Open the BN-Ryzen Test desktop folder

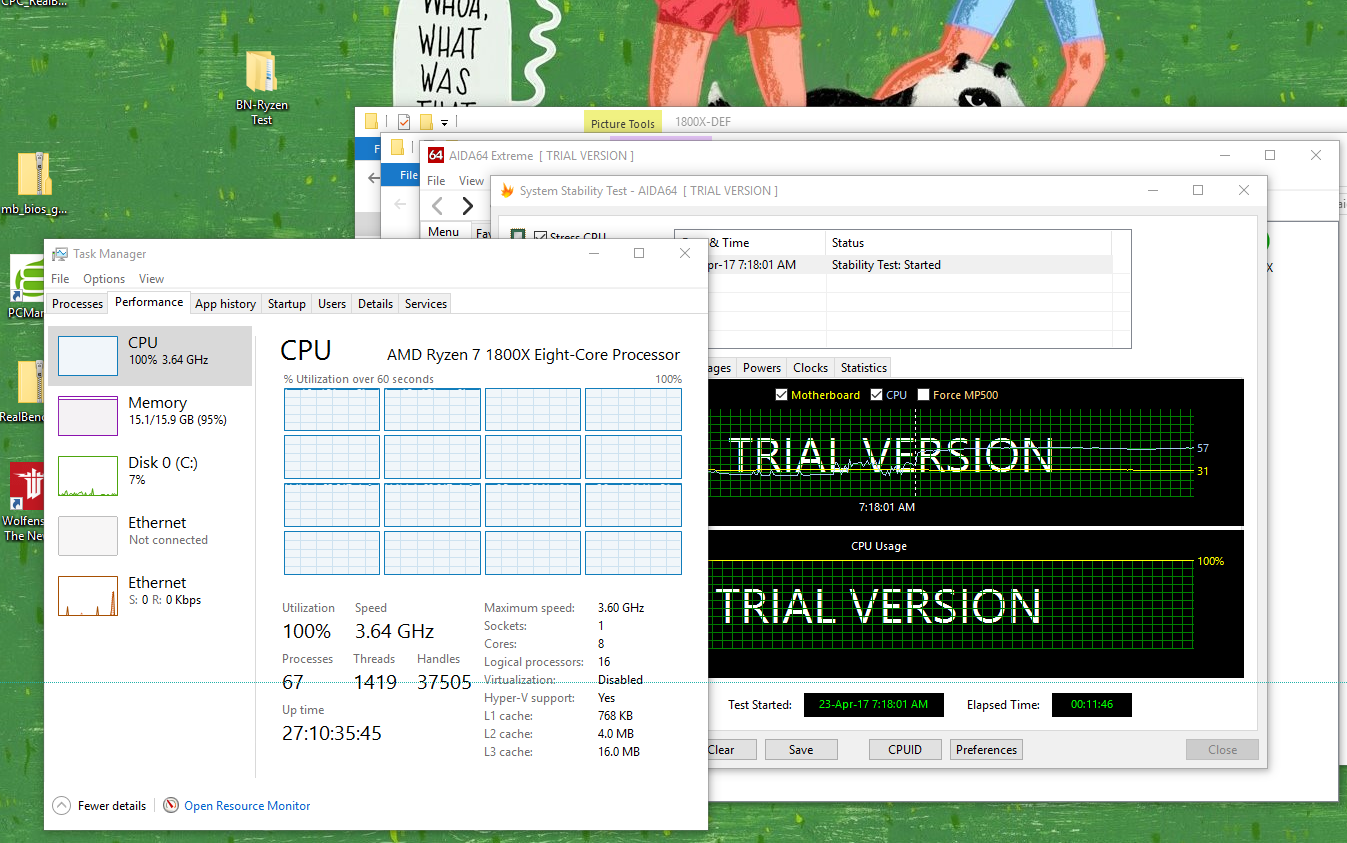pyautogui.click(x=261, y=87)
